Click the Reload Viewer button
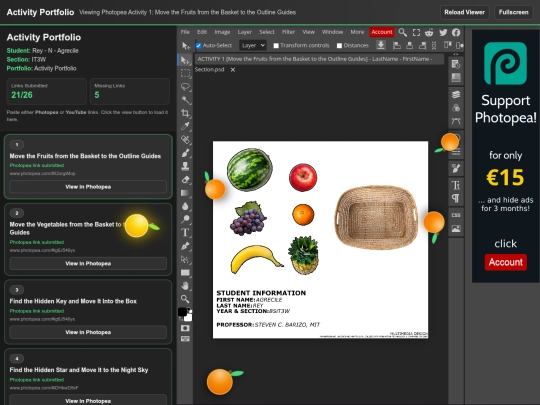Viewport: 540px width, 405px height. tap(464, 12)
